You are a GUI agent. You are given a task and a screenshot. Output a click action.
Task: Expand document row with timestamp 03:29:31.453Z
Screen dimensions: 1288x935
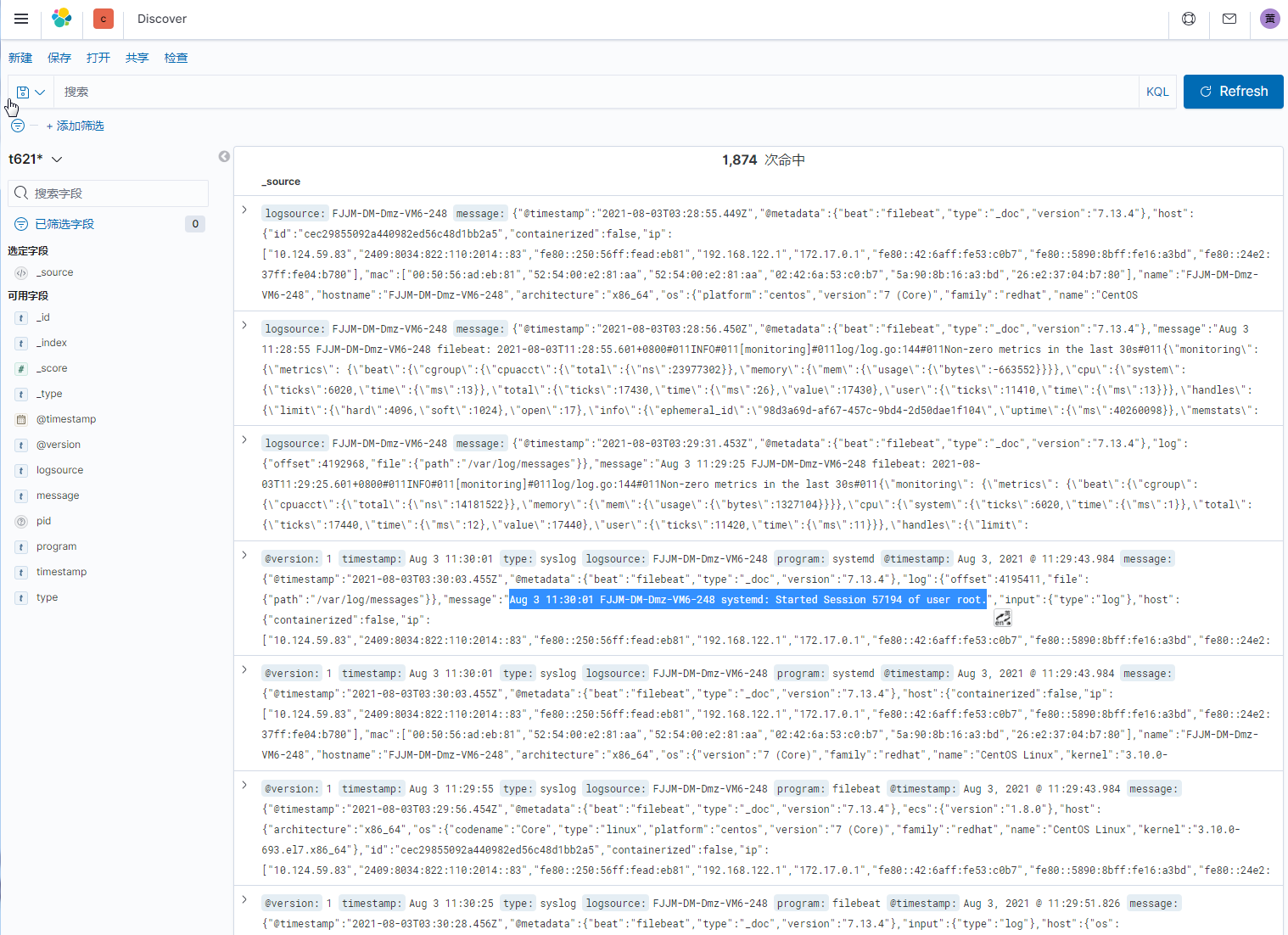244,440
